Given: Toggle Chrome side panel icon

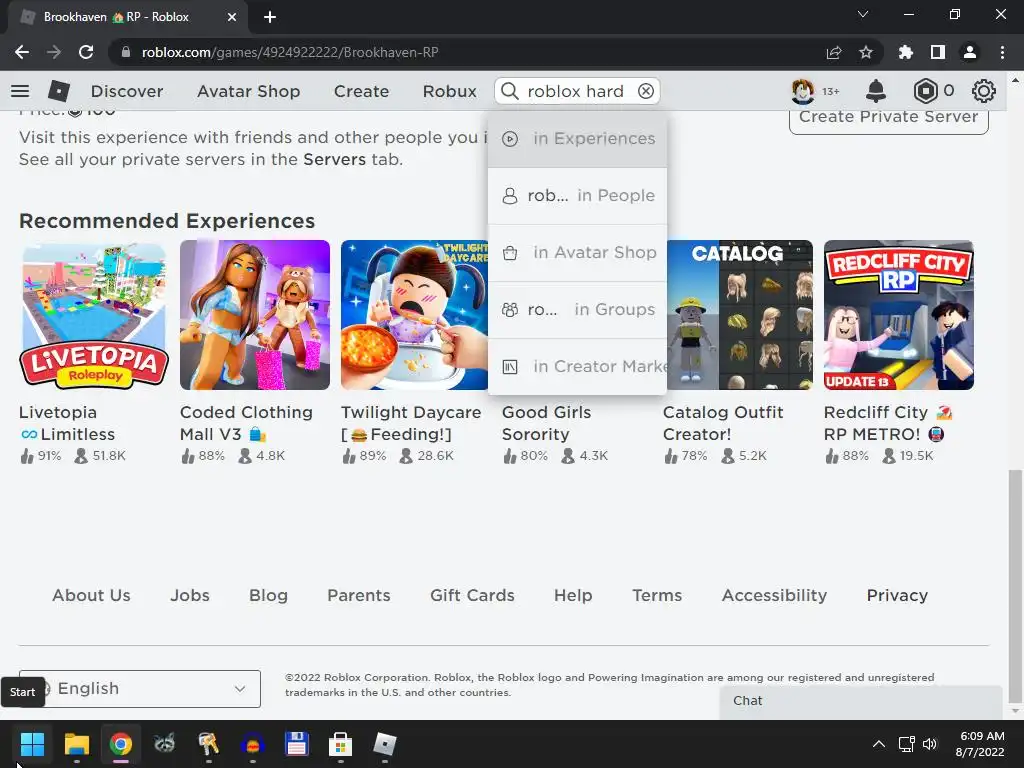Looking at the screenshot, I should [x=938, y=52].
